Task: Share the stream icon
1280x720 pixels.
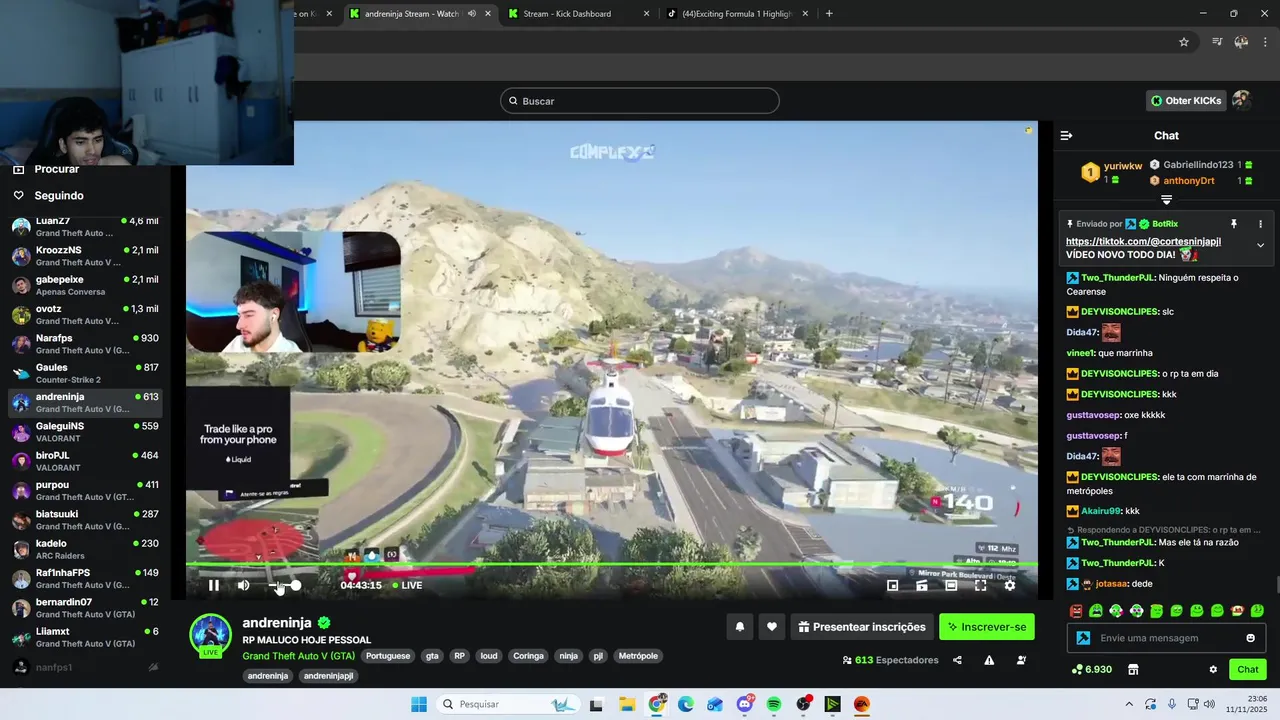Action: (x=957, y=660)
